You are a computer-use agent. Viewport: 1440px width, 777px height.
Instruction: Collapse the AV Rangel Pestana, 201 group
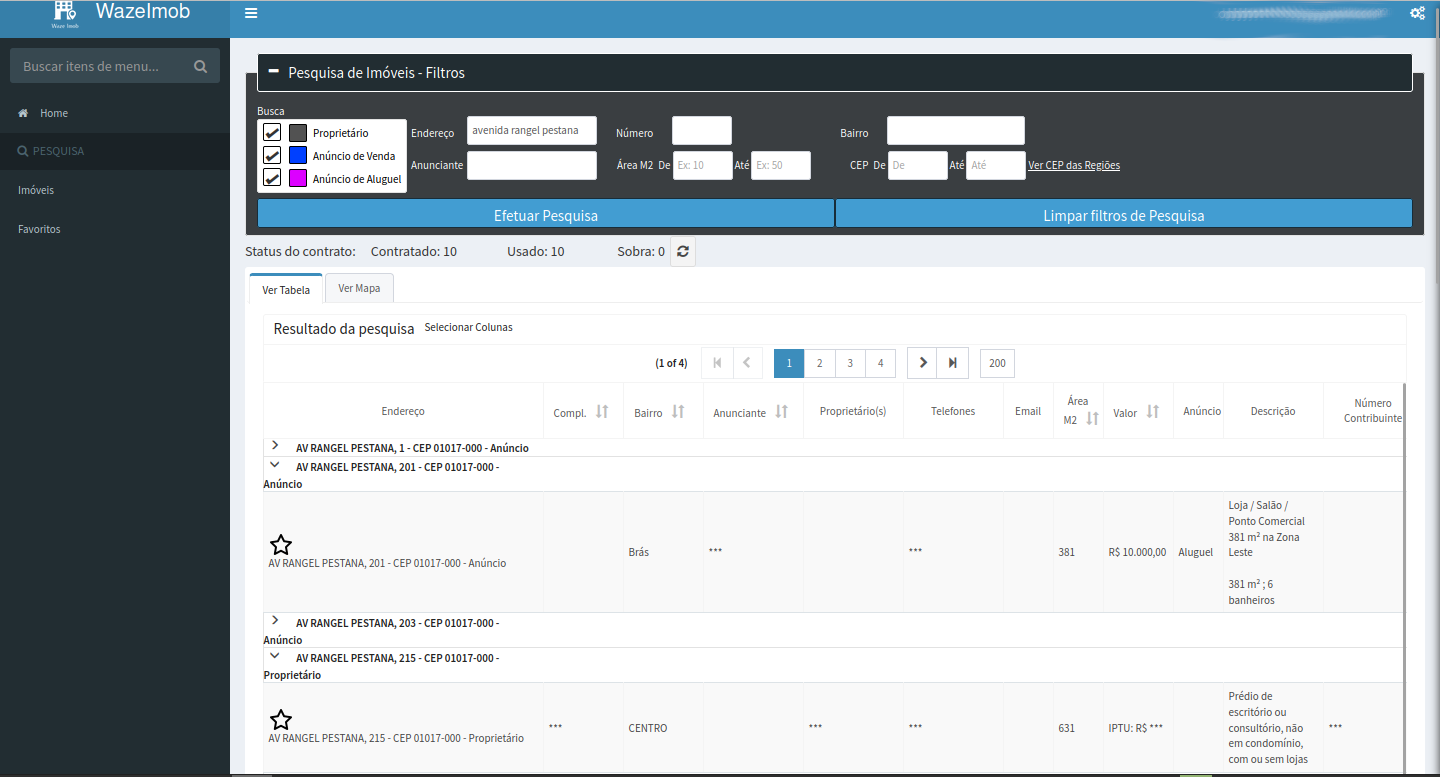click(275, 464)
